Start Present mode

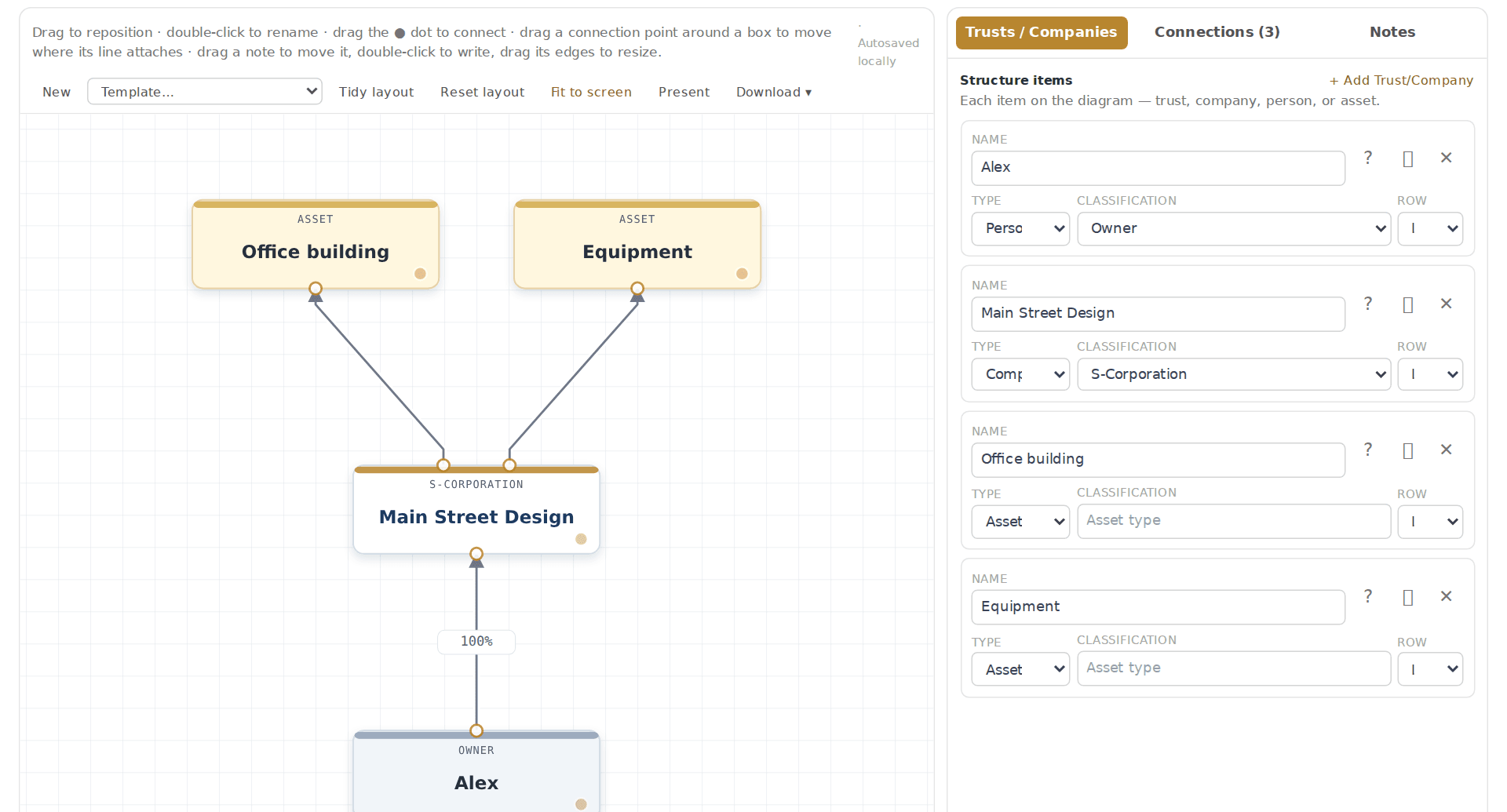click(684, 92)
